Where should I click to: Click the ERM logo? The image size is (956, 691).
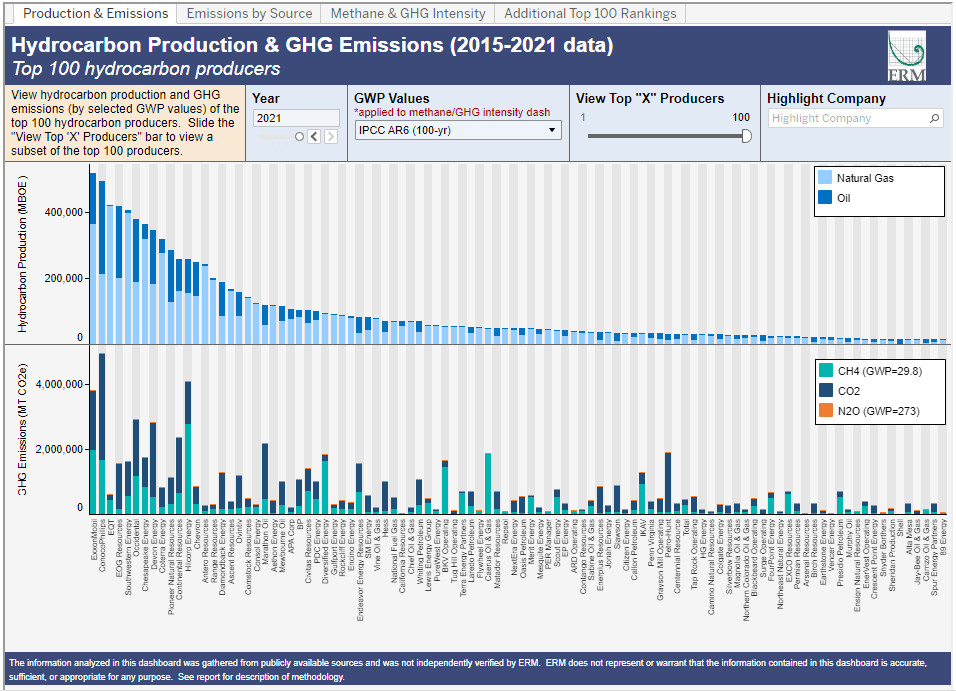[x=907, y=55]
